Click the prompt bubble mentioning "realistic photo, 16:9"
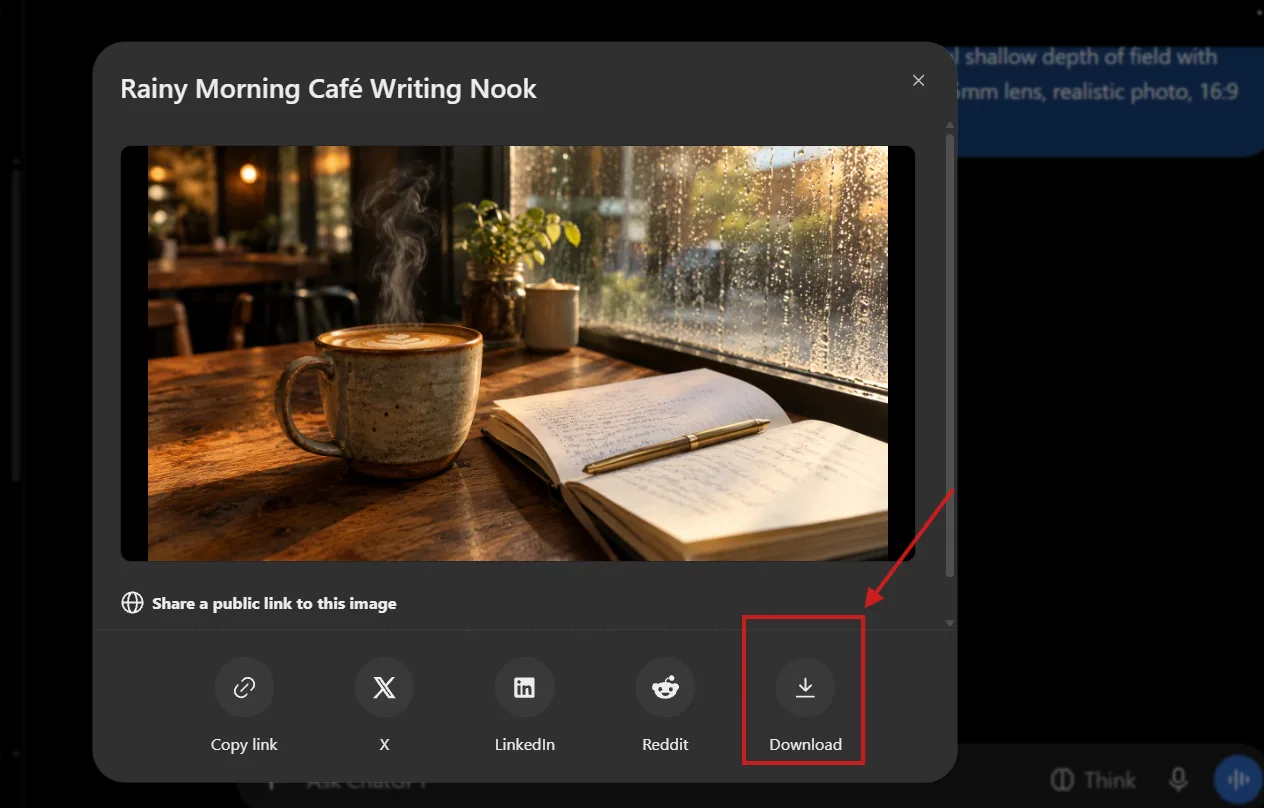The width and height of the screenshot is (1264, 808). coord(1110,100)
